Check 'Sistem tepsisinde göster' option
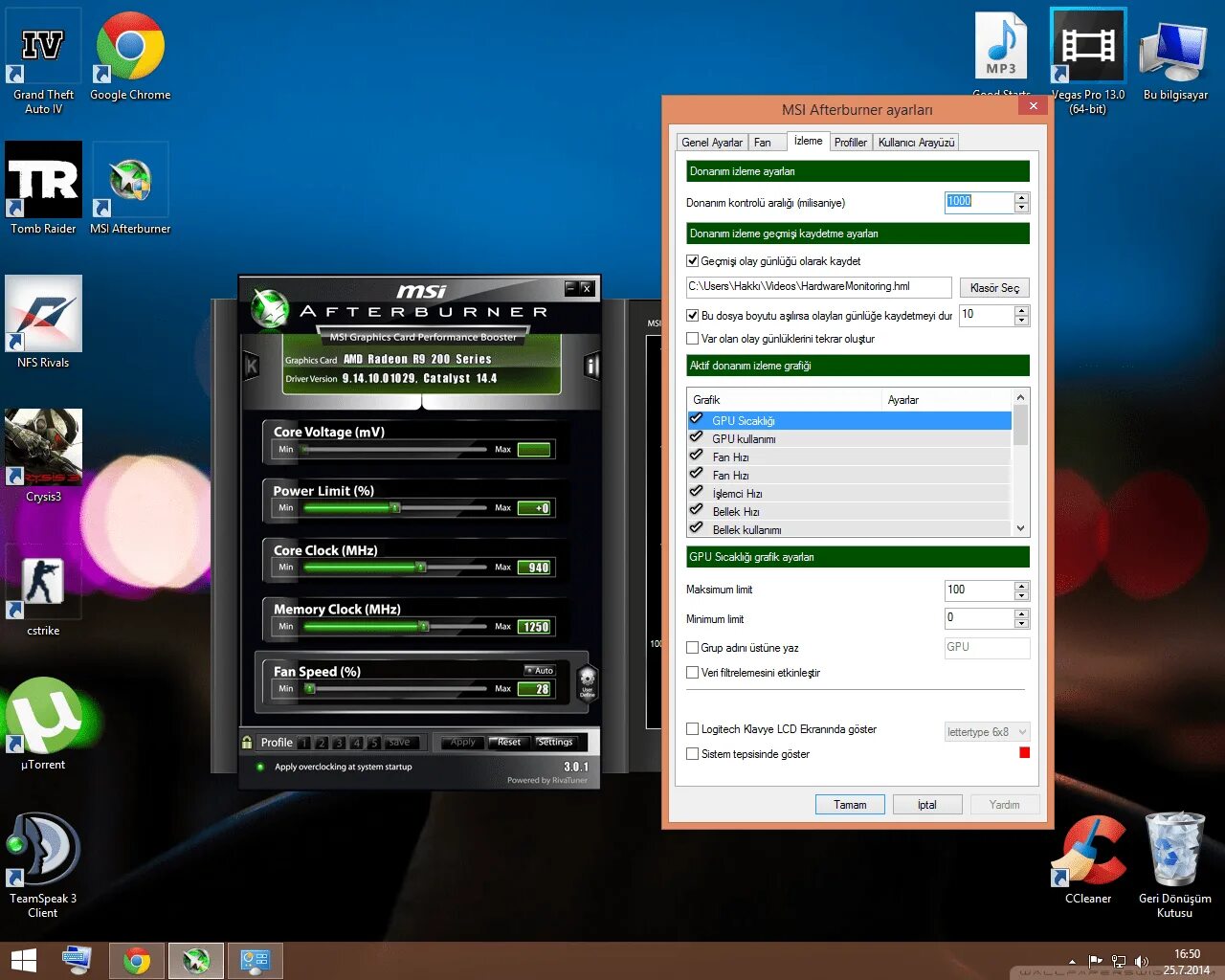Viewport: 1225px width, 980px height. coord(693,754)
